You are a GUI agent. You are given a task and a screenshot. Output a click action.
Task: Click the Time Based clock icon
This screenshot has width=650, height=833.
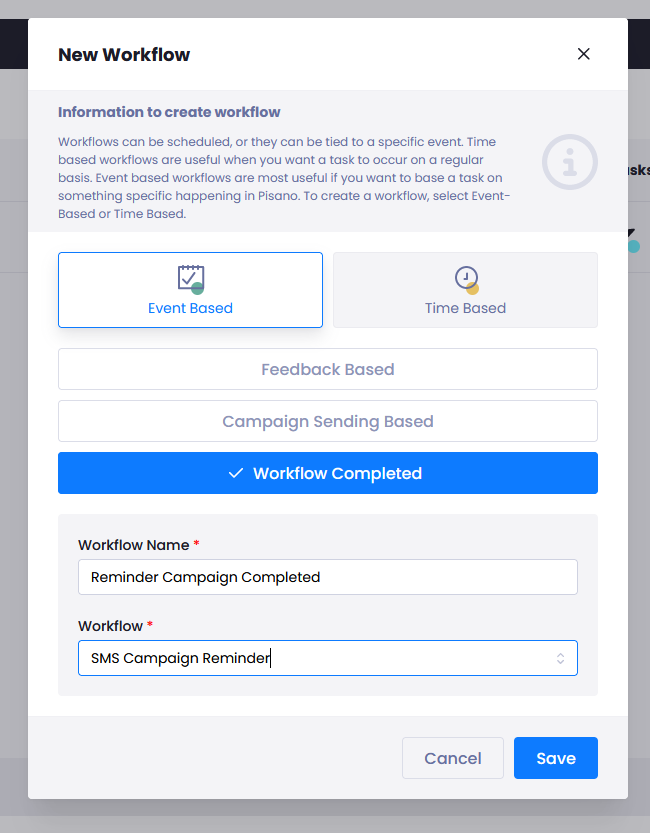click(x=466, y=278)
